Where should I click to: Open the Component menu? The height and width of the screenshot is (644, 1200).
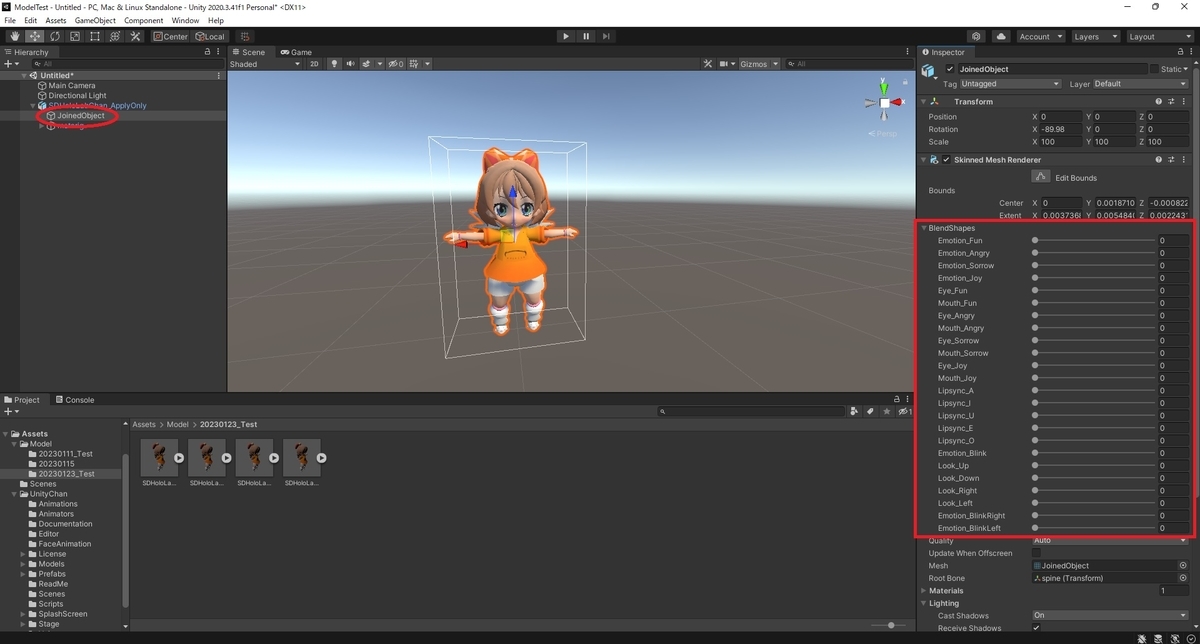[143, 20]
